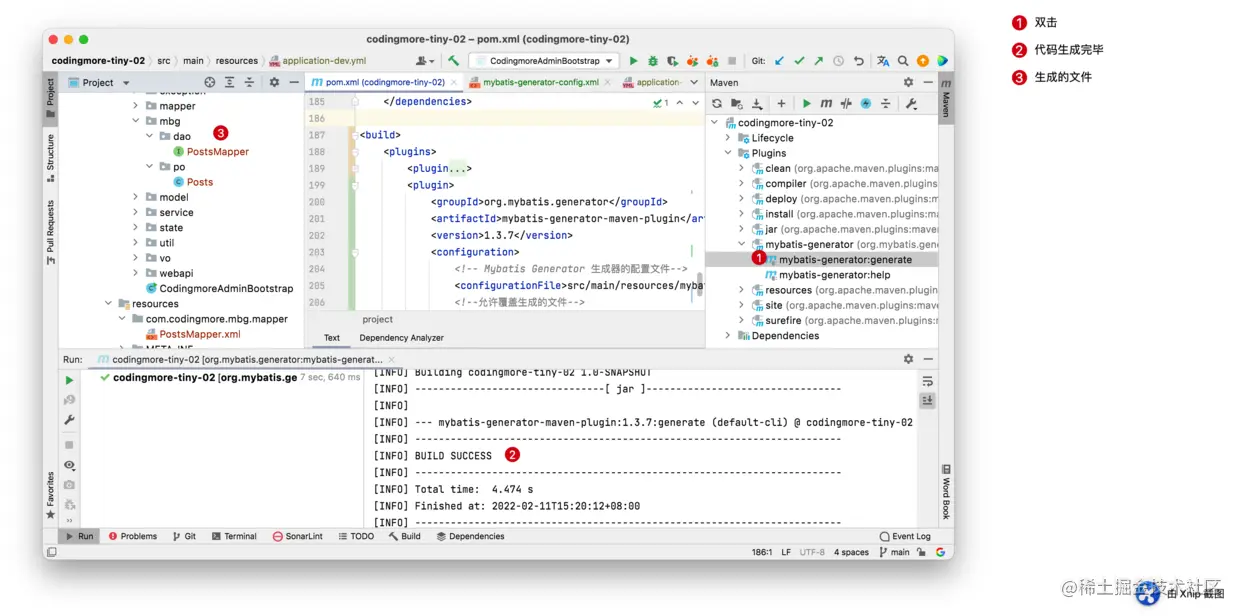Open Maven panel gear options
This screenshot has height=616, width=1240.
click(908, 83)
